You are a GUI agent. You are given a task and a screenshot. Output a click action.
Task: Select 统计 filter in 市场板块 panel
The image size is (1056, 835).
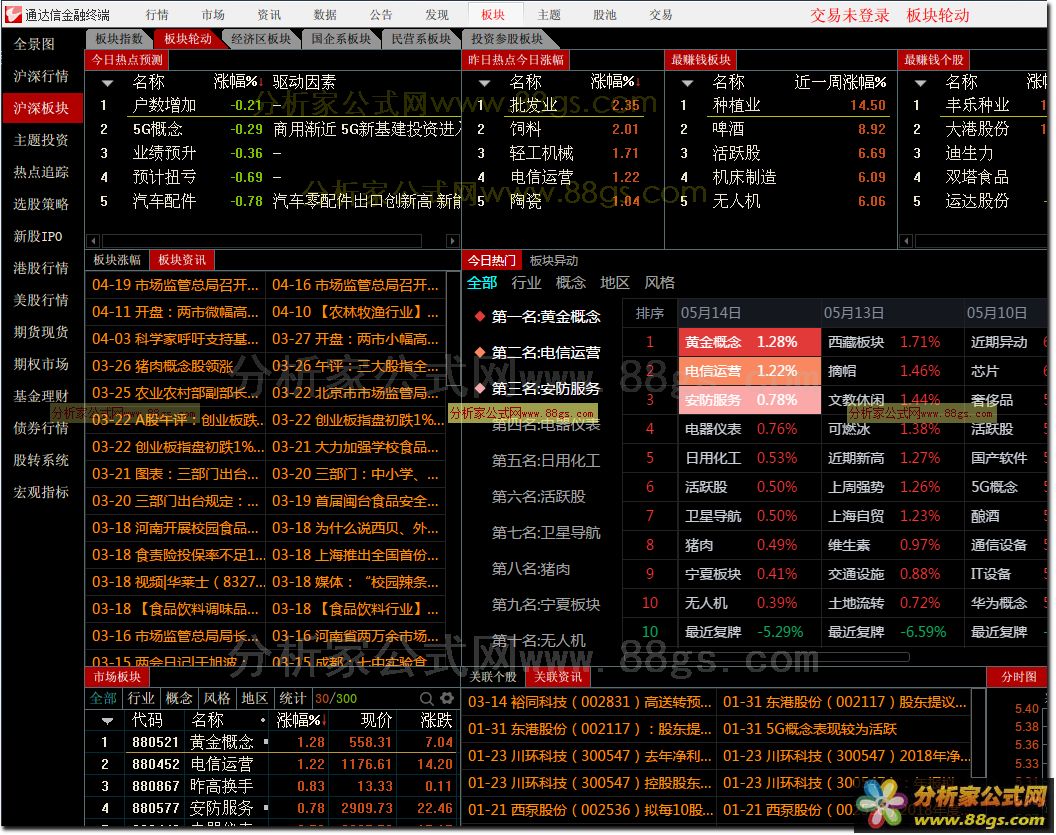tap(292, 698)
